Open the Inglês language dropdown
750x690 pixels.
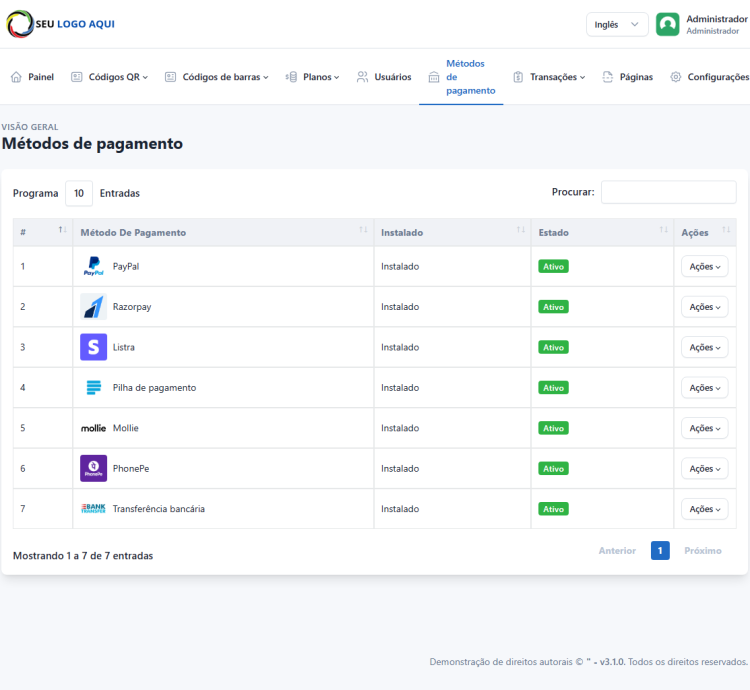[x=617, y=25]
